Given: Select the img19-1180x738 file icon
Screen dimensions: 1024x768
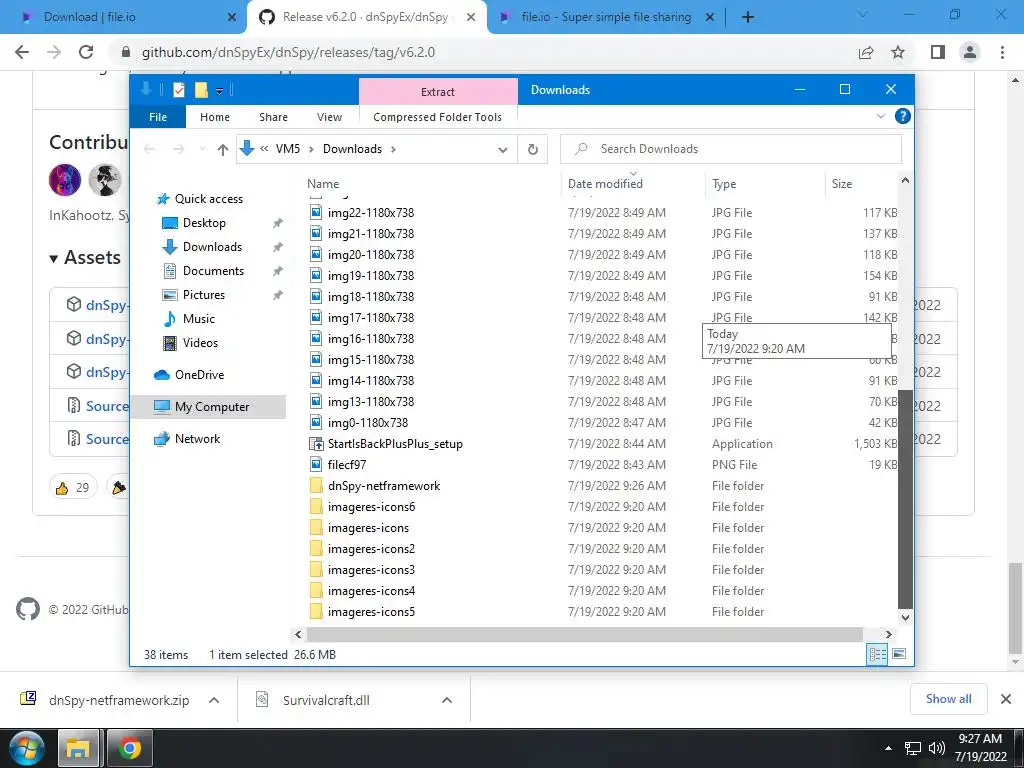Looking at the screenshot, I should (x=316, y=276).
